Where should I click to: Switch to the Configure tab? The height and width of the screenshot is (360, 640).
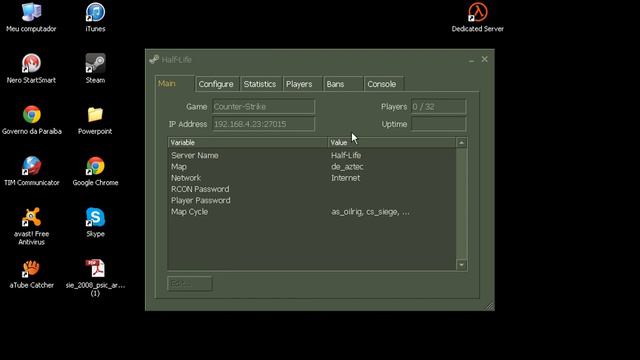click(217, 84)
